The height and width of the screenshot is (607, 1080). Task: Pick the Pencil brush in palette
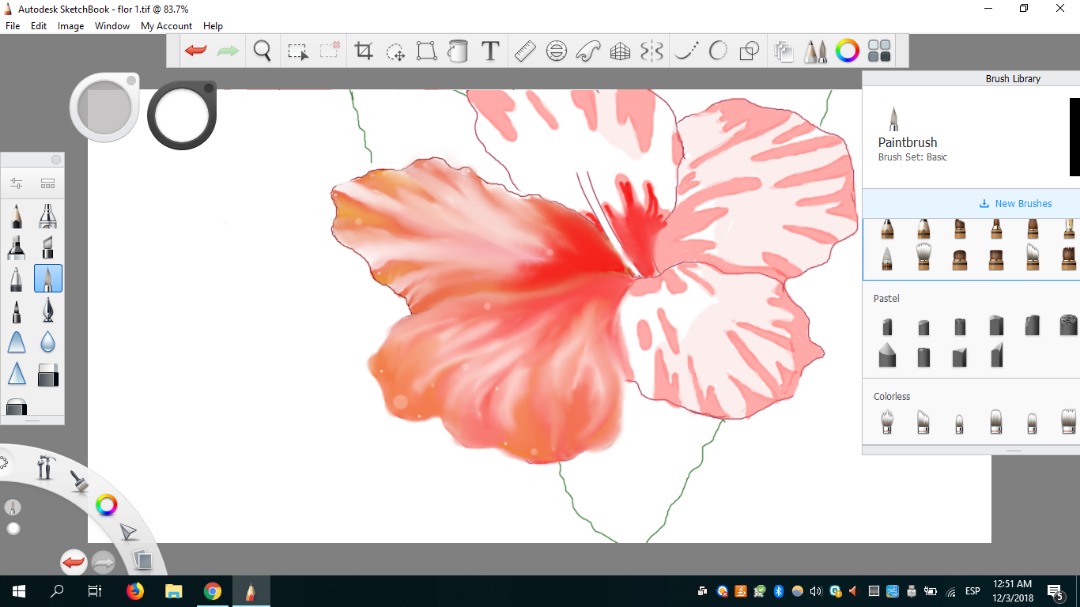pyautogui.click(x=17, y=216)
